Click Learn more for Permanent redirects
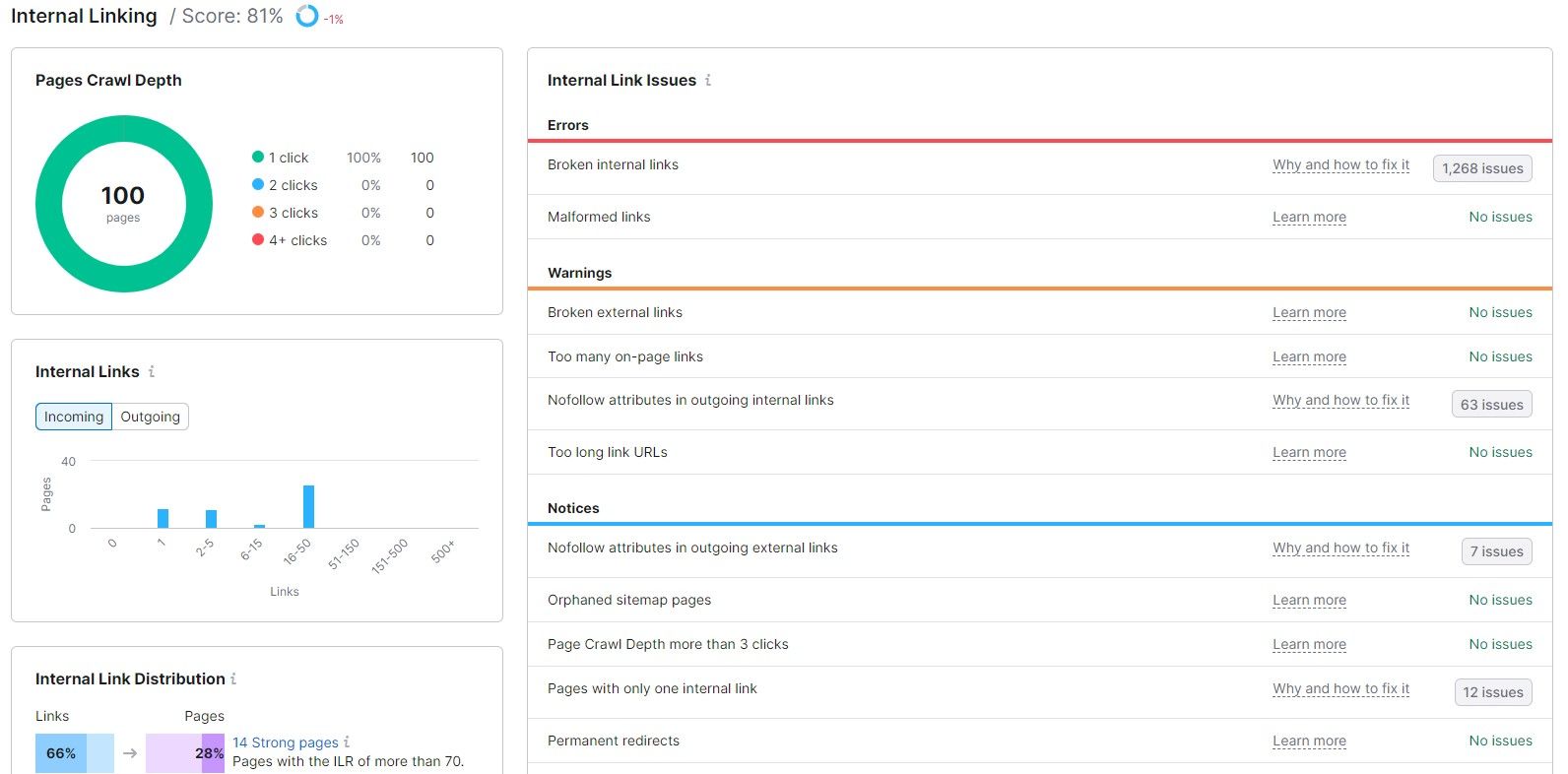Screen dimensions: 1568x774 [1309, 741]
